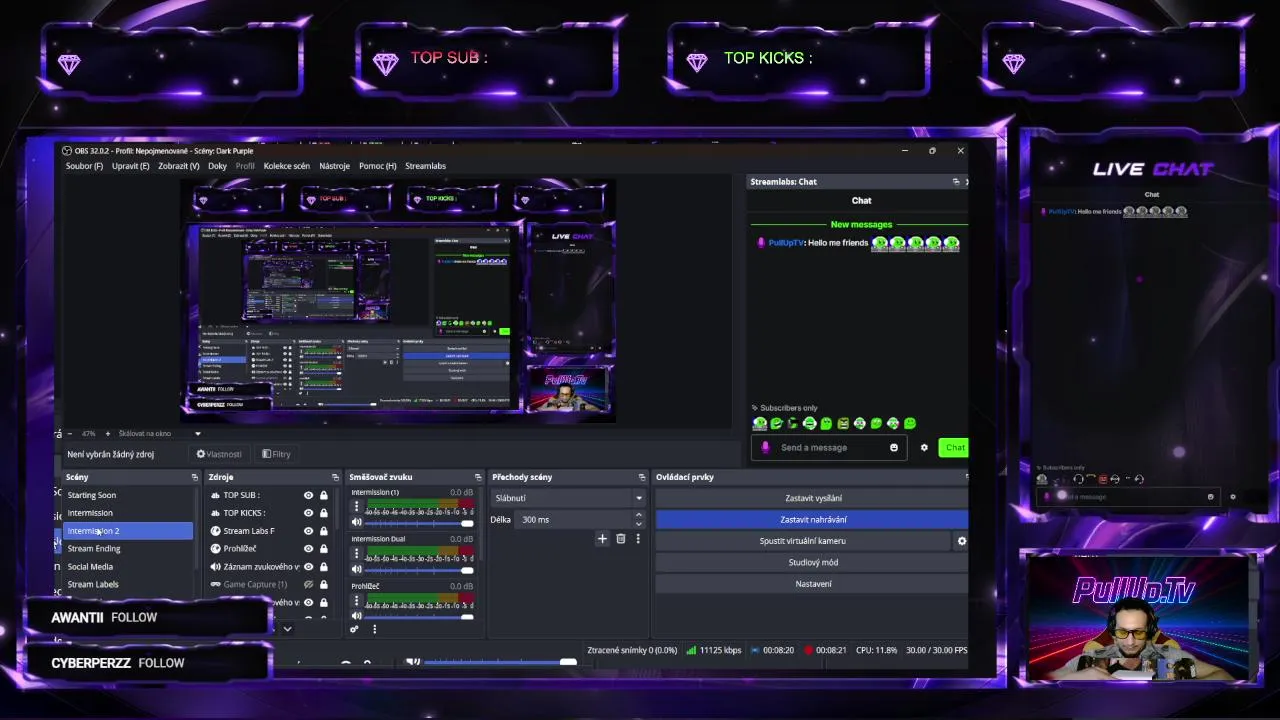Adjust the Intermission Dual volume slider
Screen dimensions: 1280x720
click(x=419, y=570)
